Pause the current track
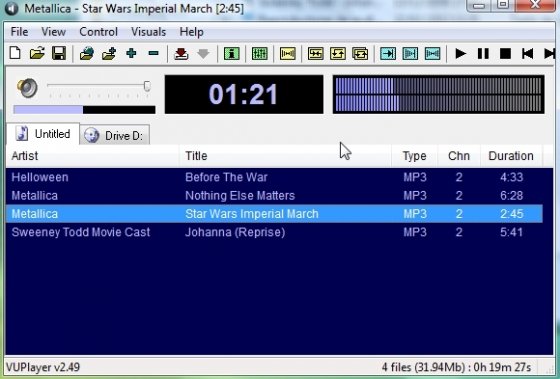The height and width of the screenshot is (379, 560). (x=483, y=54)
